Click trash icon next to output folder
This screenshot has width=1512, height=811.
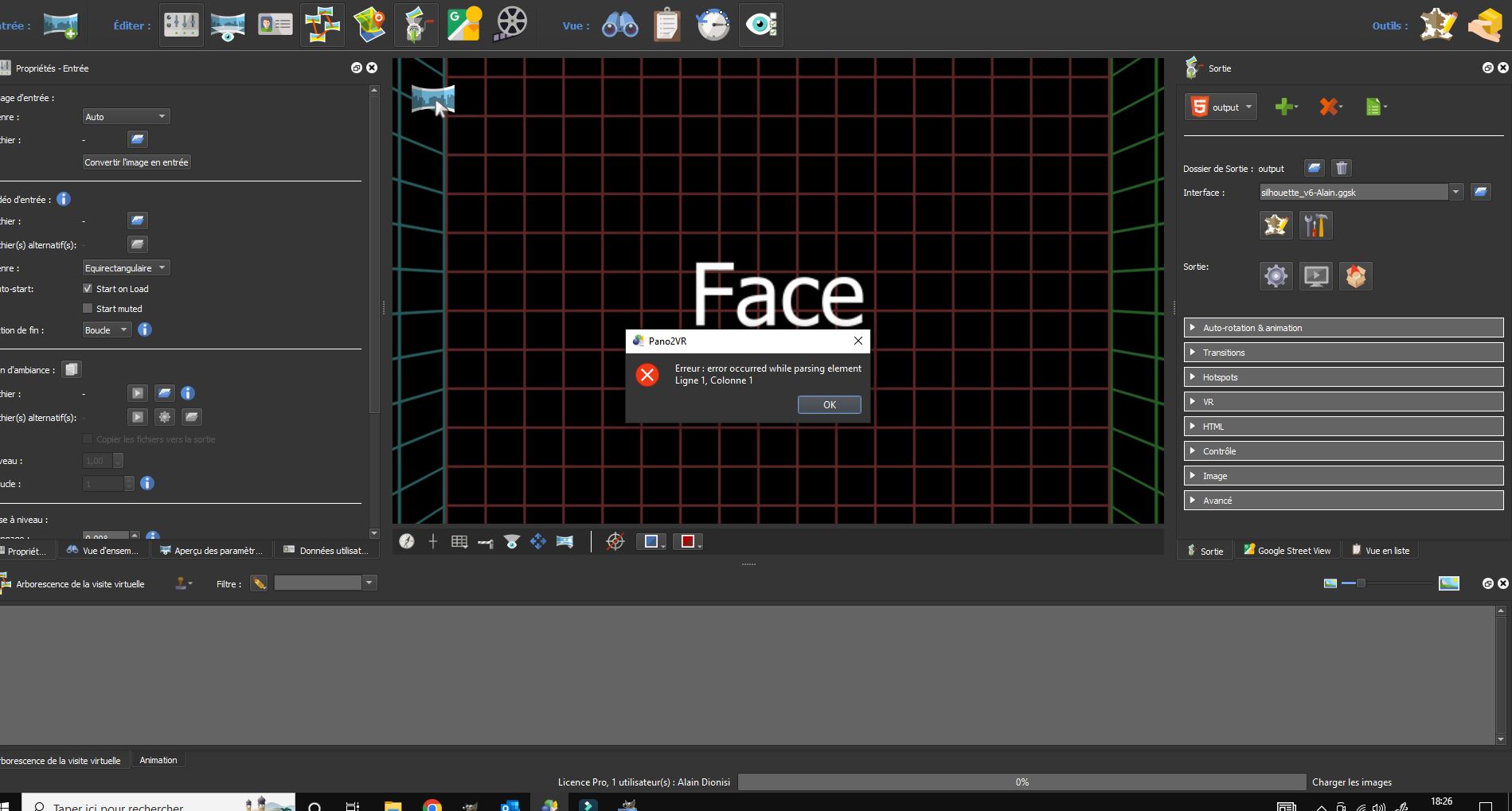1342,168
